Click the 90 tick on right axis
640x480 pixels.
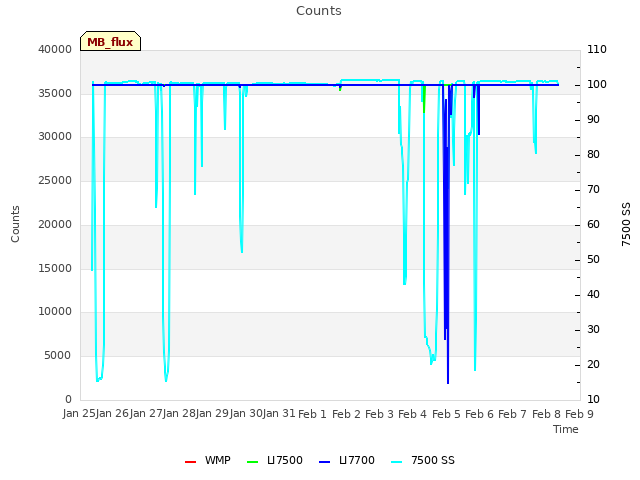[x=593, y=120]
